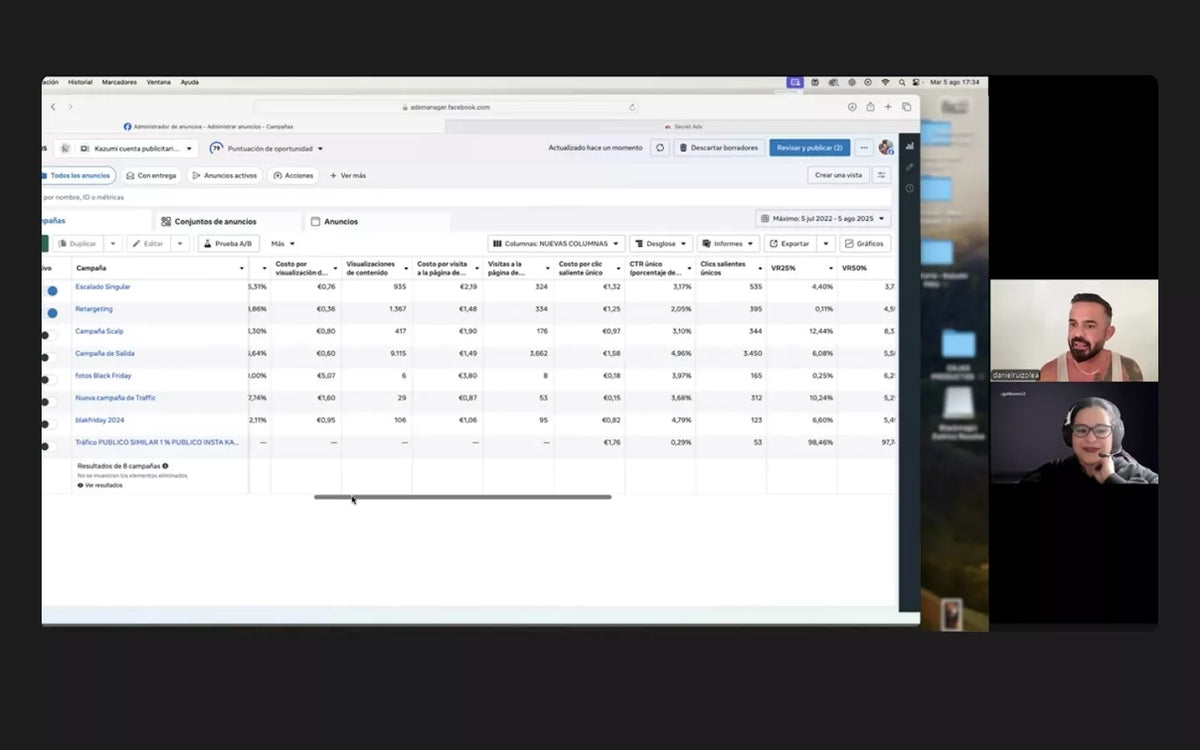Image resolution: width=1200 pixels, height=750 pixels.
Task: Open the clock history icon in the right sidebar
Action: pyautogui.click(x=909, y=188)
